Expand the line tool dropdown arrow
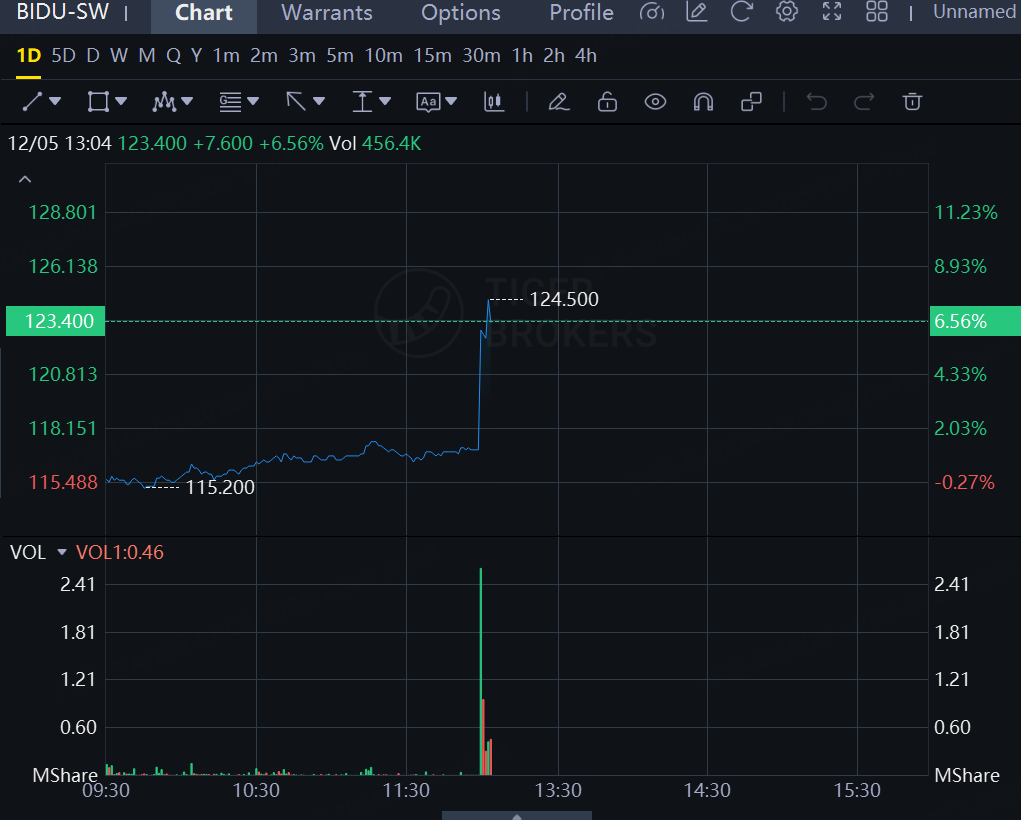Viewport: 1021px width, 820px height. tap(55, 102)
